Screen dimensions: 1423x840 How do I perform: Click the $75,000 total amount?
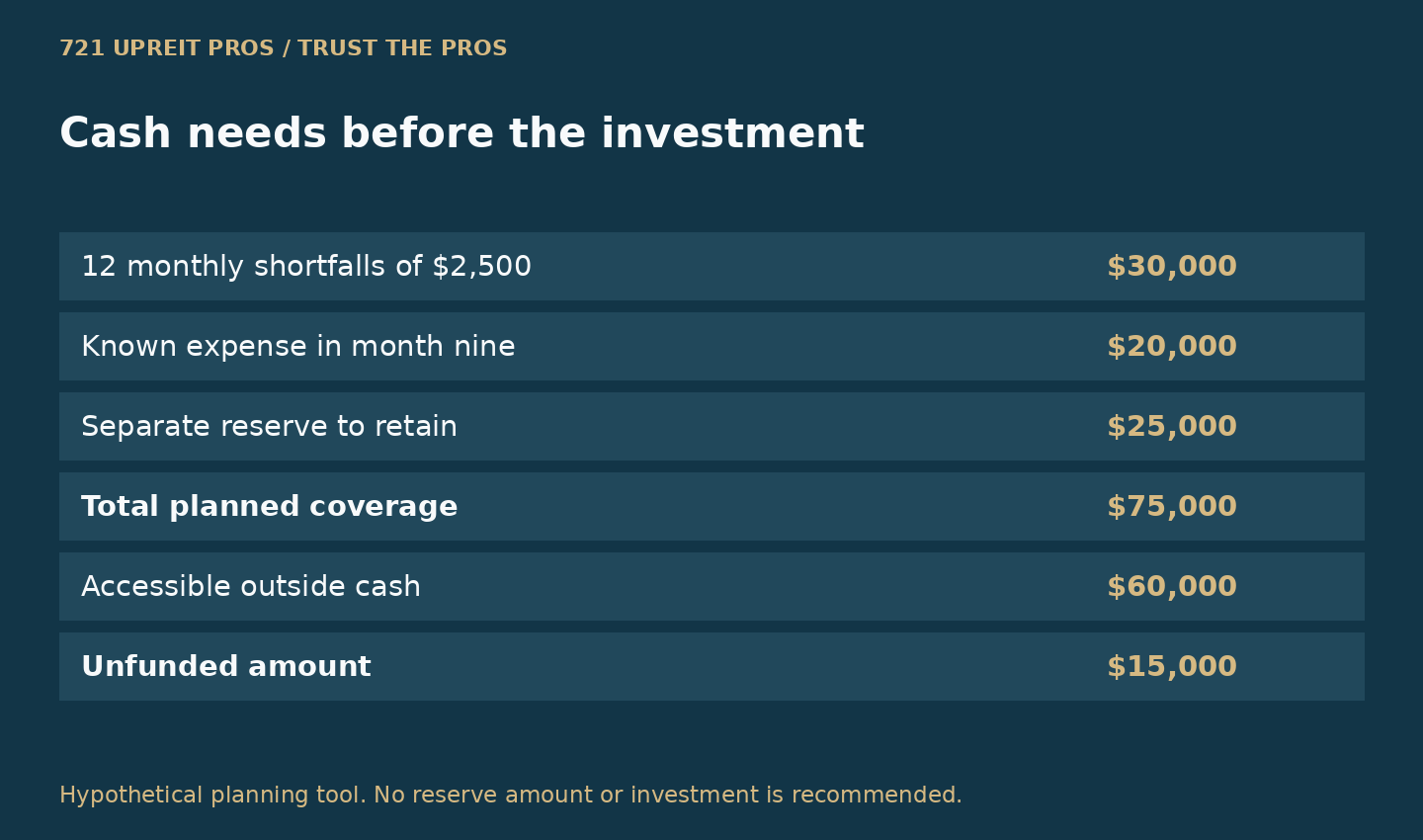[1172, 507]
